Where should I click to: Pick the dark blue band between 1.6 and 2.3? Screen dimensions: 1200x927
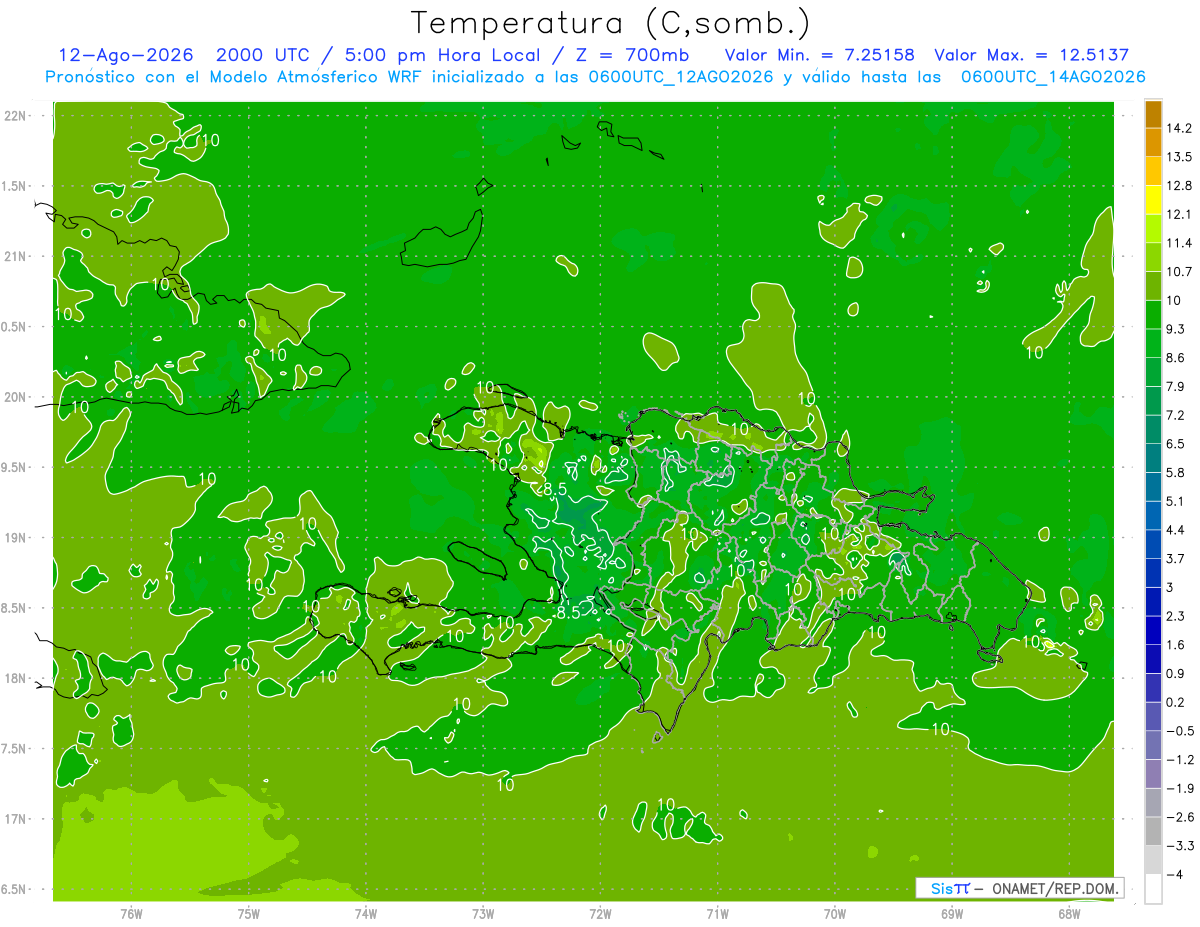click(1153, 630)
